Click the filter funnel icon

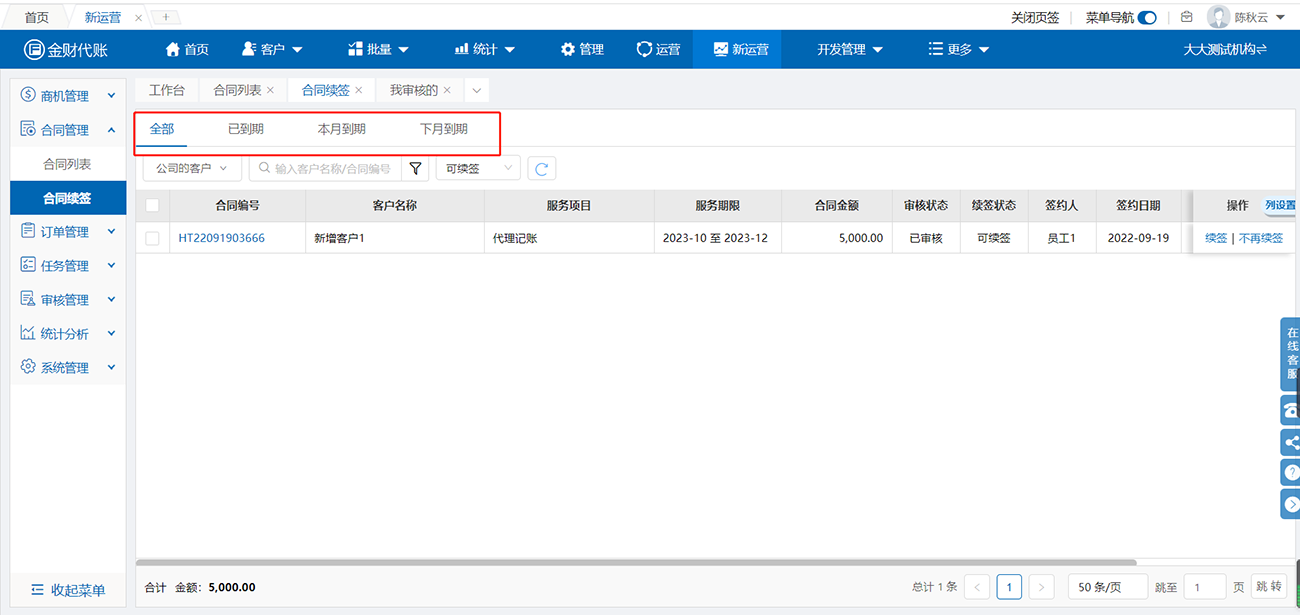[416, 169]
